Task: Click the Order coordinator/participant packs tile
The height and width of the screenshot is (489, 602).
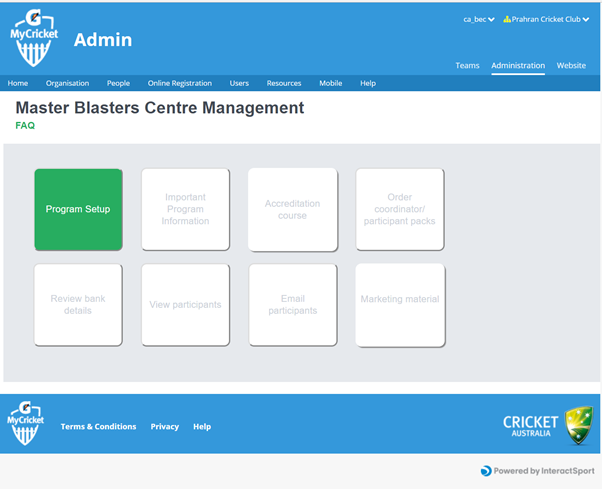Action: coord(400,210)
